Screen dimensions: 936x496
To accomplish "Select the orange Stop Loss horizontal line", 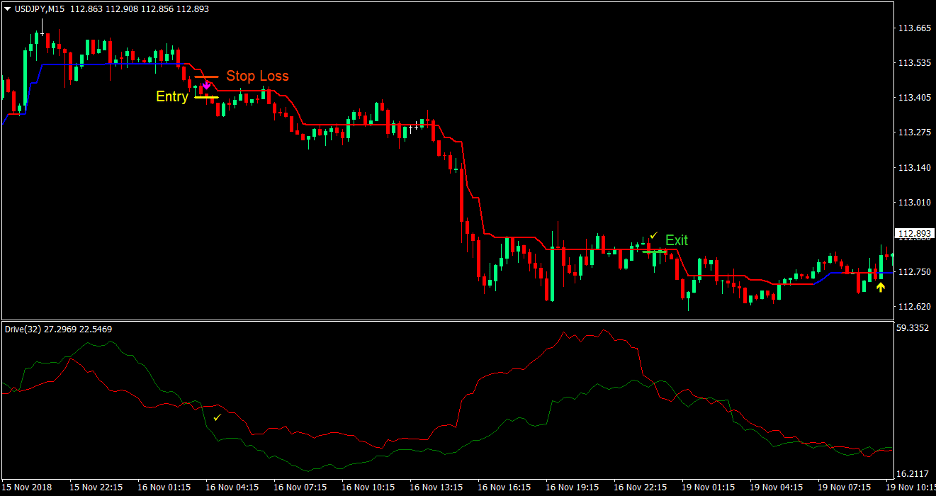I will (207, 78).
